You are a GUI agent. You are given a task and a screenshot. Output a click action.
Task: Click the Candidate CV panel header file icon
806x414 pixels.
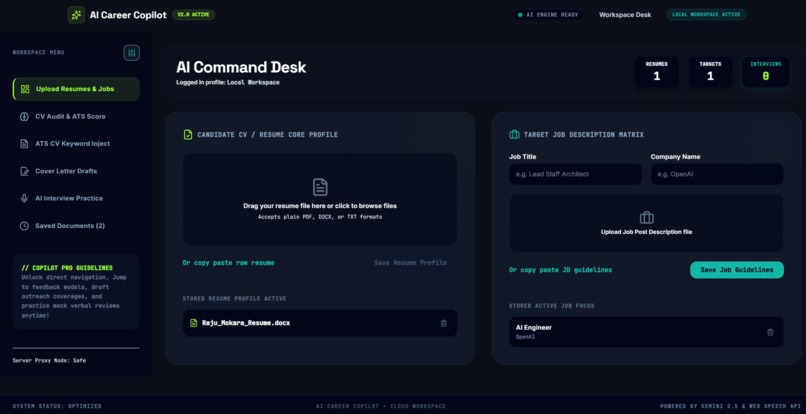pyautogui.click(x=188, y=135)
